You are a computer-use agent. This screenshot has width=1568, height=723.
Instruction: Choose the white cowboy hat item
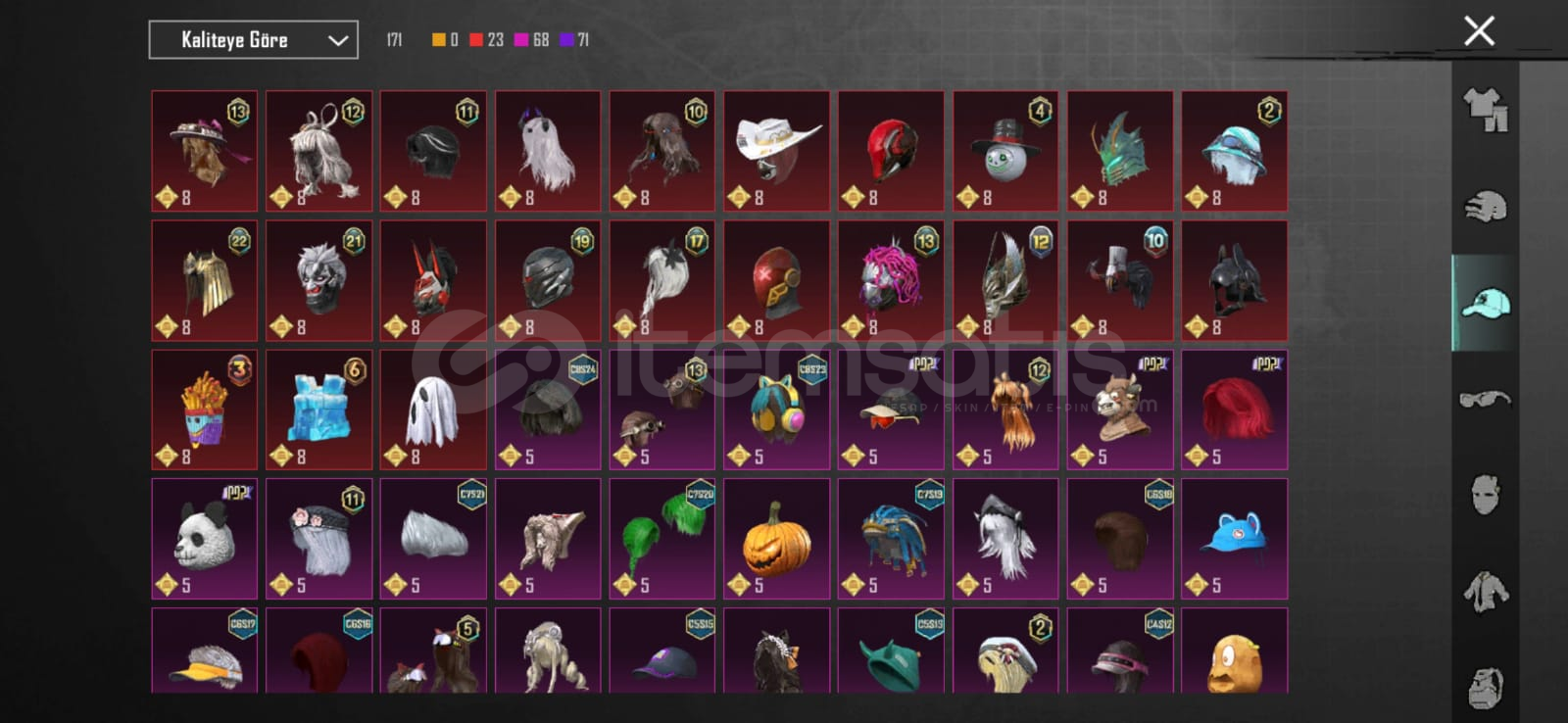[x=776, y=151]
